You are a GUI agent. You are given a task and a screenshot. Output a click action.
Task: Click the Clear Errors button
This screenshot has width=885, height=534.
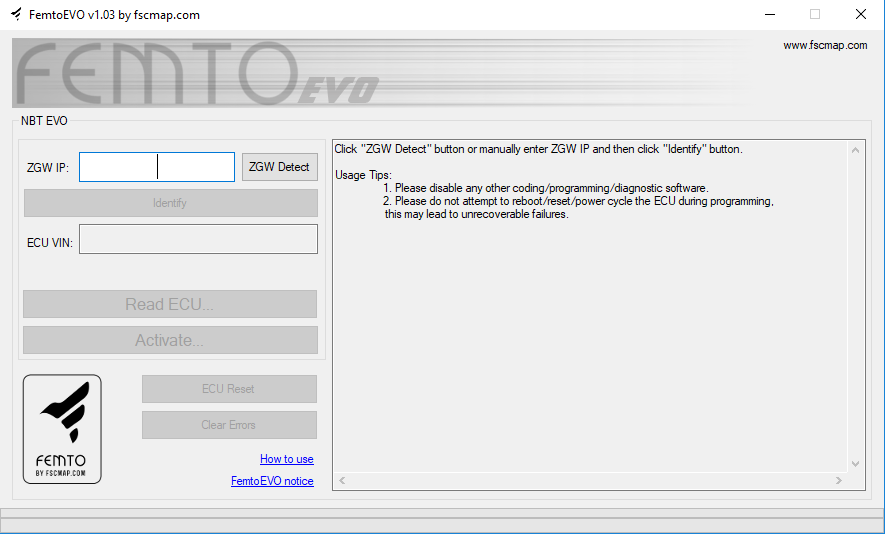tap(229, 425)
